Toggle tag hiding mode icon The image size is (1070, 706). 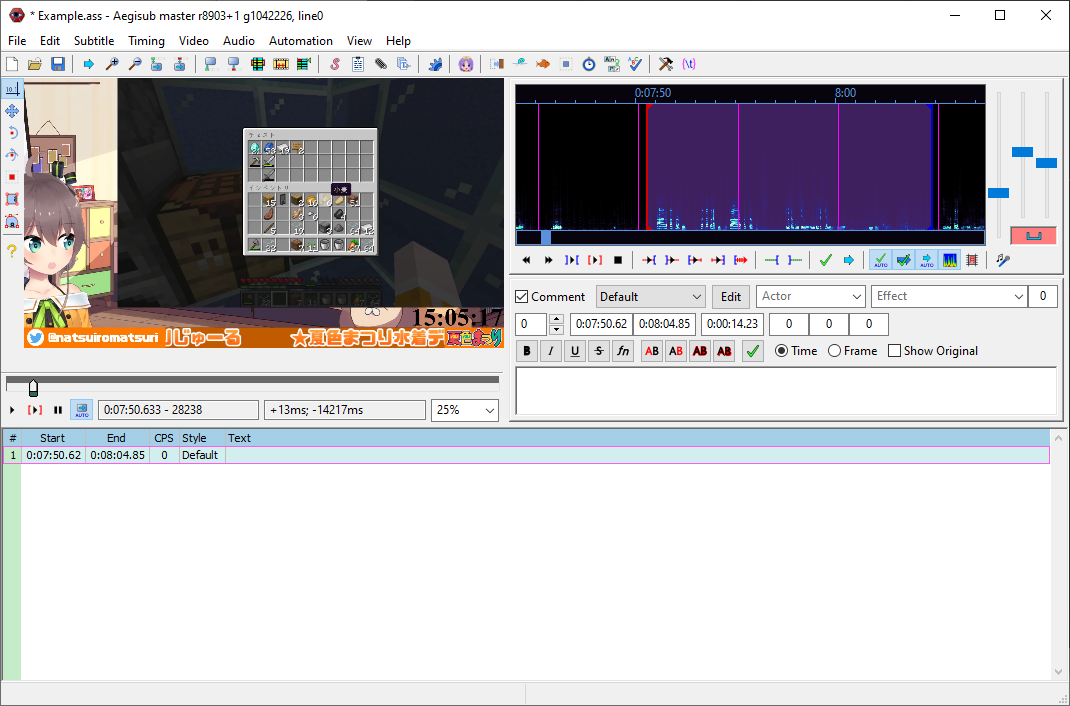pos(689,64)
